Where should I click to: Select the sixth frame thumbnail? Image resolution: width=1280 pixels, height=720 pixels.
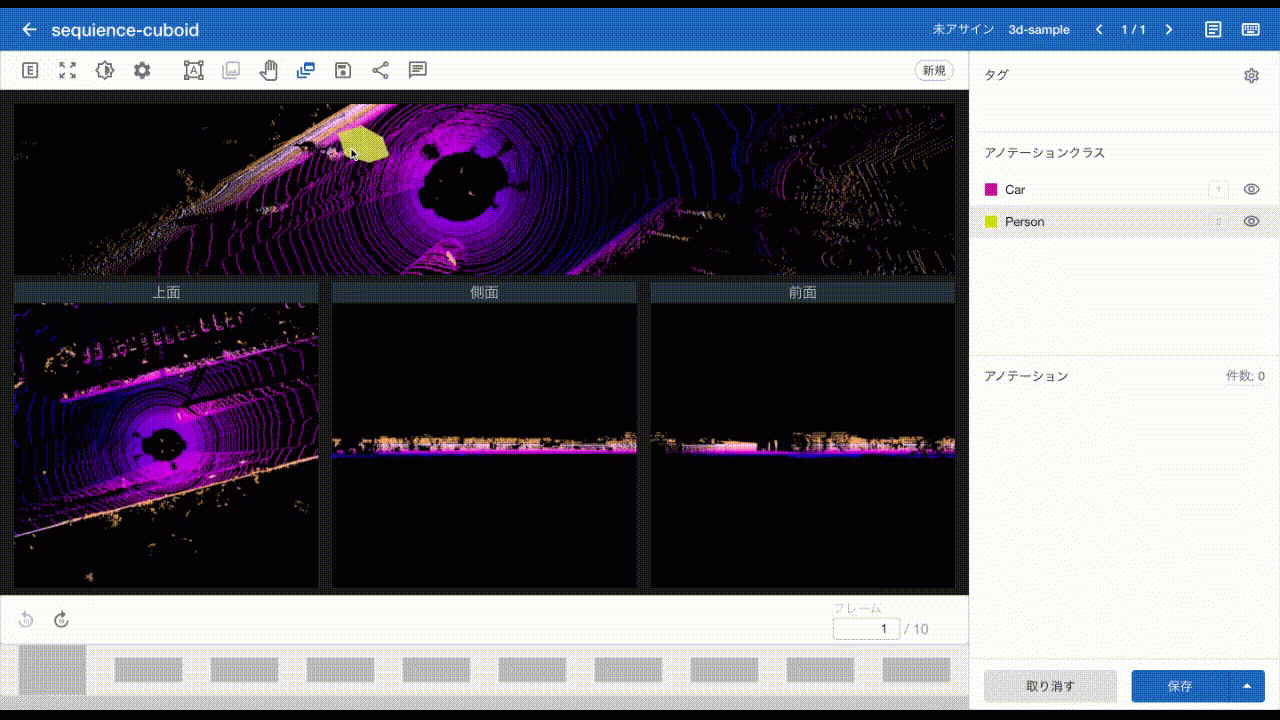(x=532, y=670)
